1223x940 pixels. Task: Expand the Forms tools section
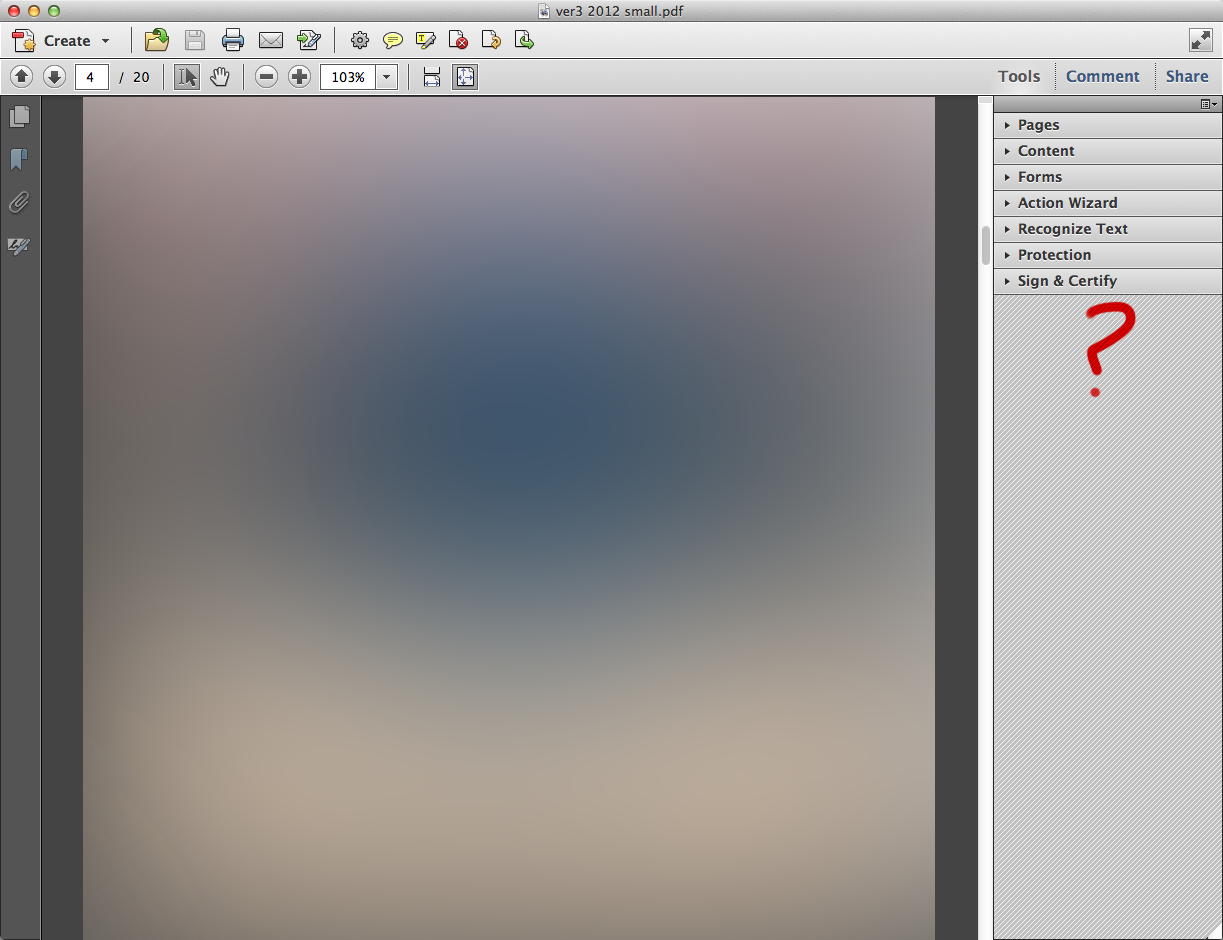[x=1108, y=177]
